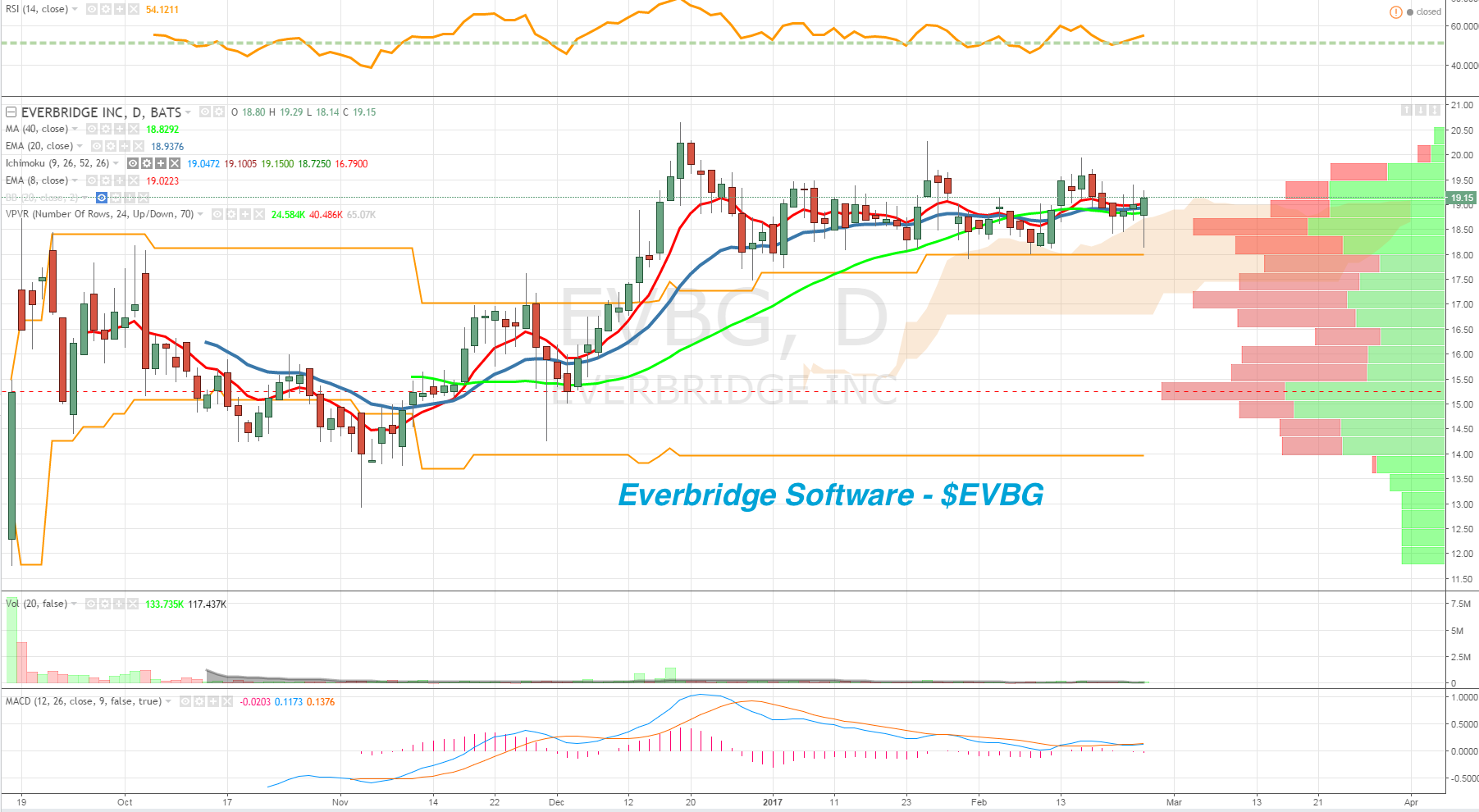Show hidden Bollinger Bands via blue eye

tap(102, 198)
